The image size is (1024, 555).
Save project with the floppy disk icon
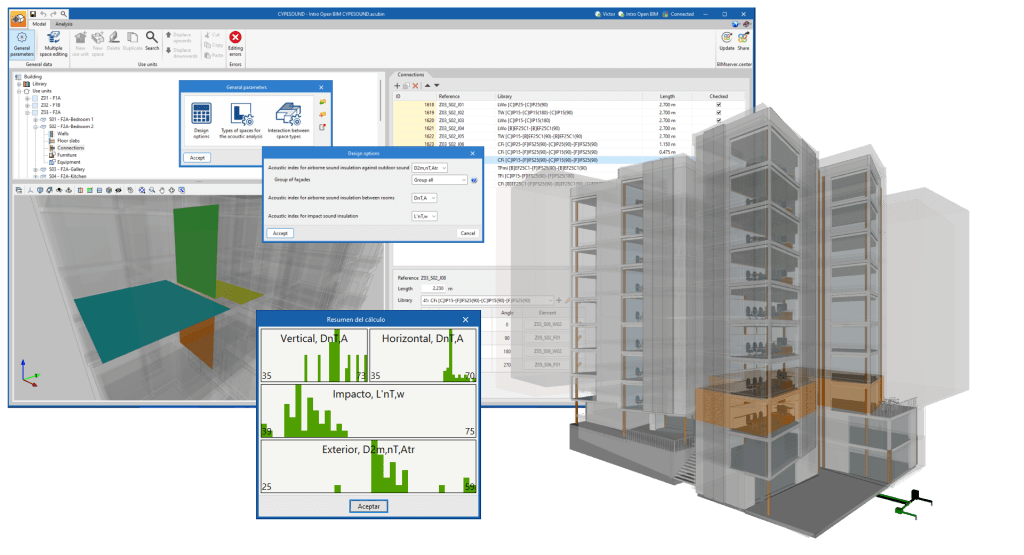[33, 14]
